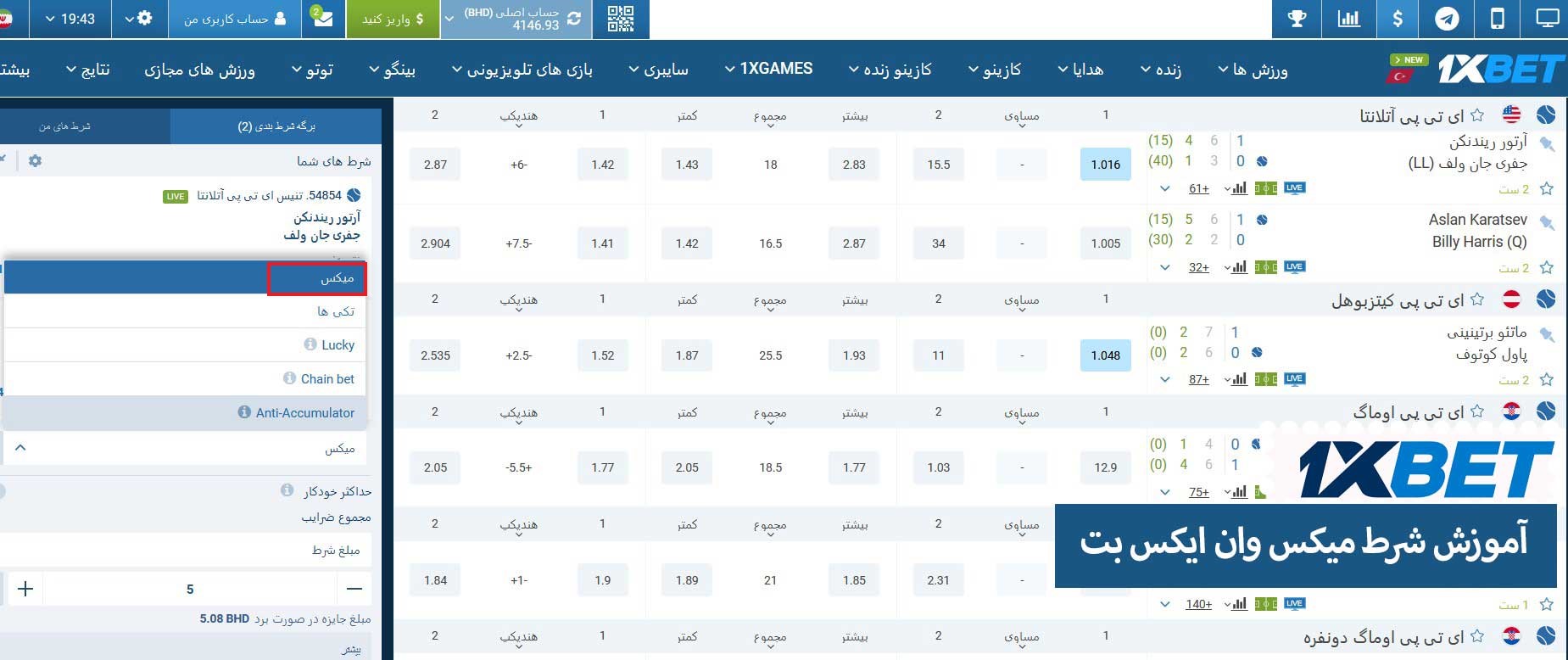Image resolution: width=1568 pixels, height=660 pixels.
Task: Expand more markets chevron for ماتئو برتینینی match
Action: pos(1165,379)
